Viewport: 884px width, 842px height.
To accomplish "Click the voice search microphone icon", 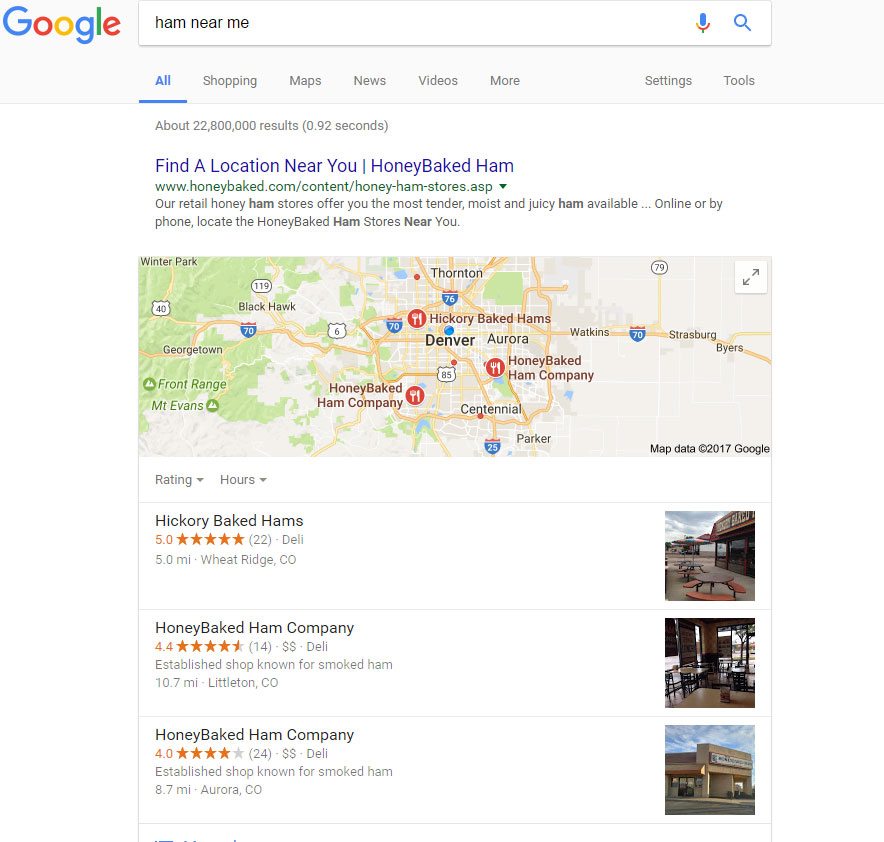I will coord(702,23).
